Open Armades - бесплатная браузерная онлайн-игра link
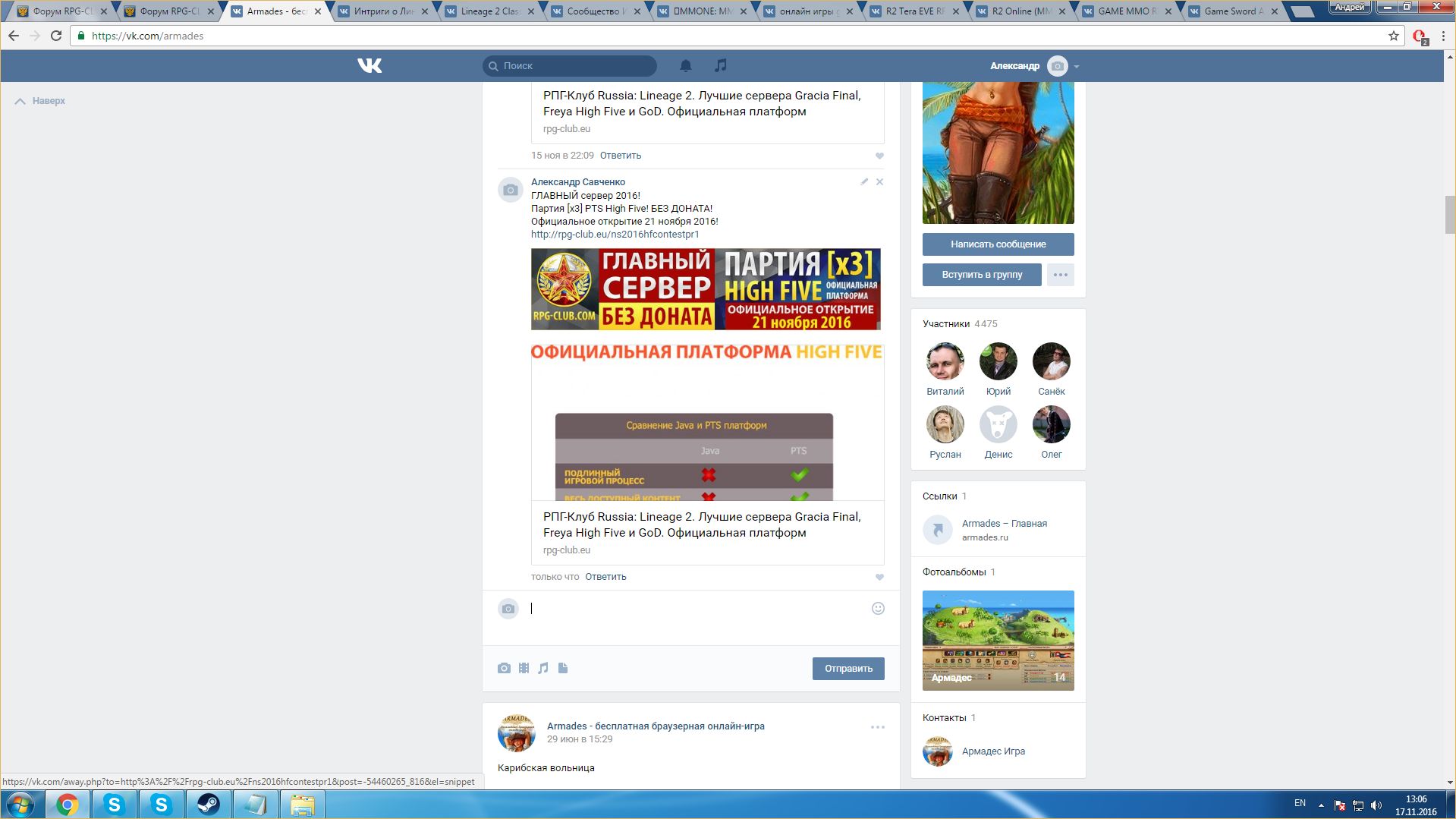The image size is (1456, 819). click(656, 726)
